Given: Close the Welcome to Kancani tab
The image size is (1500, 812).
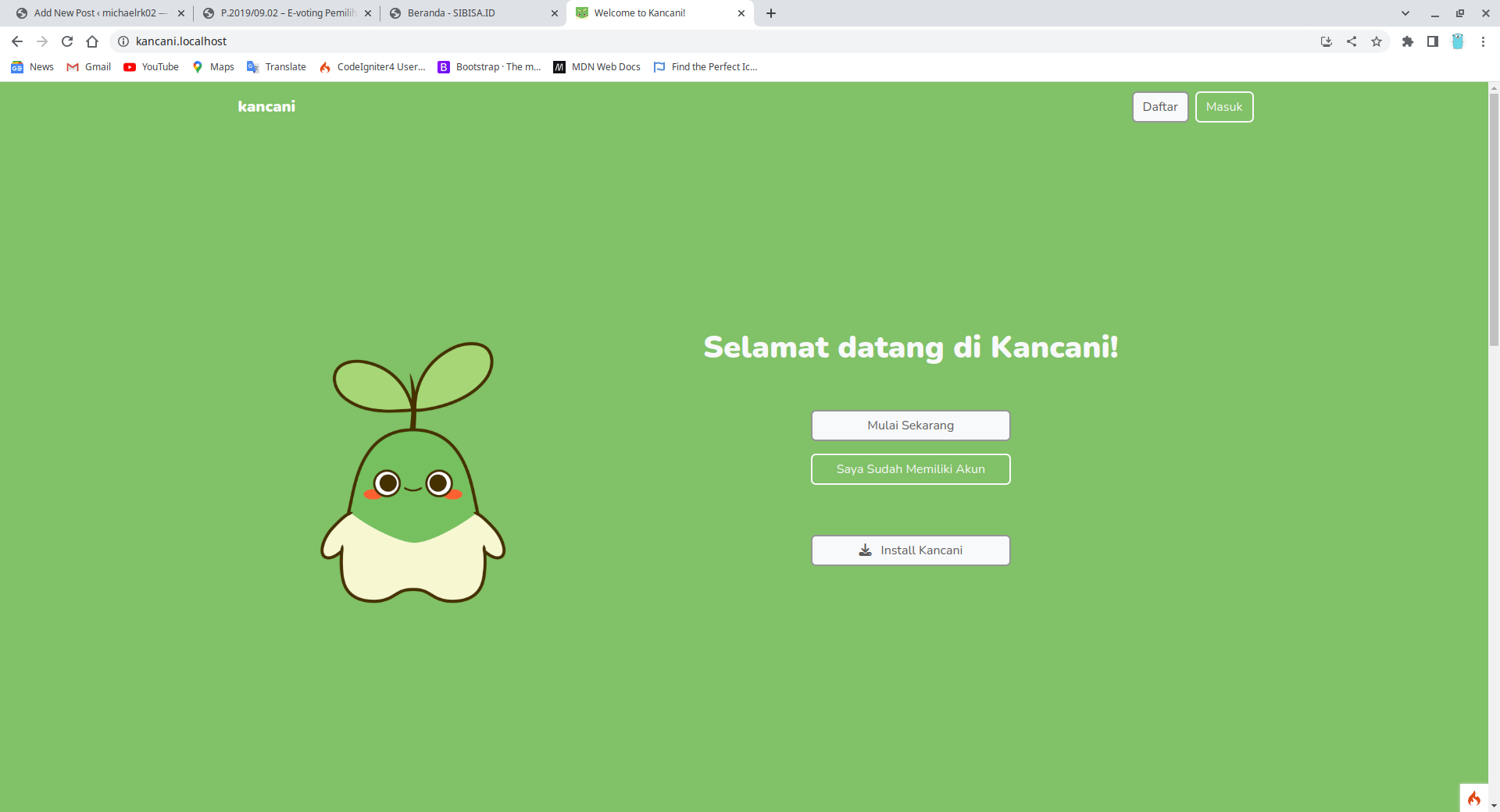Looking at the screenshot, I should (x=741, y=13).
